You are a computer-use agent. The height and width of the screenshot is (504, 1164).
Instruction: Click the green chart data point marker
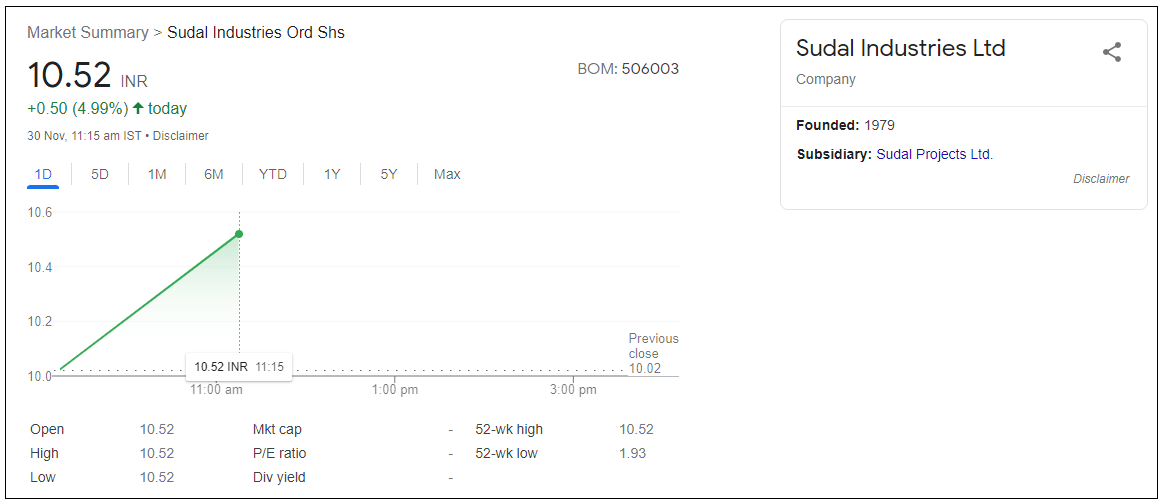[239, 234]
